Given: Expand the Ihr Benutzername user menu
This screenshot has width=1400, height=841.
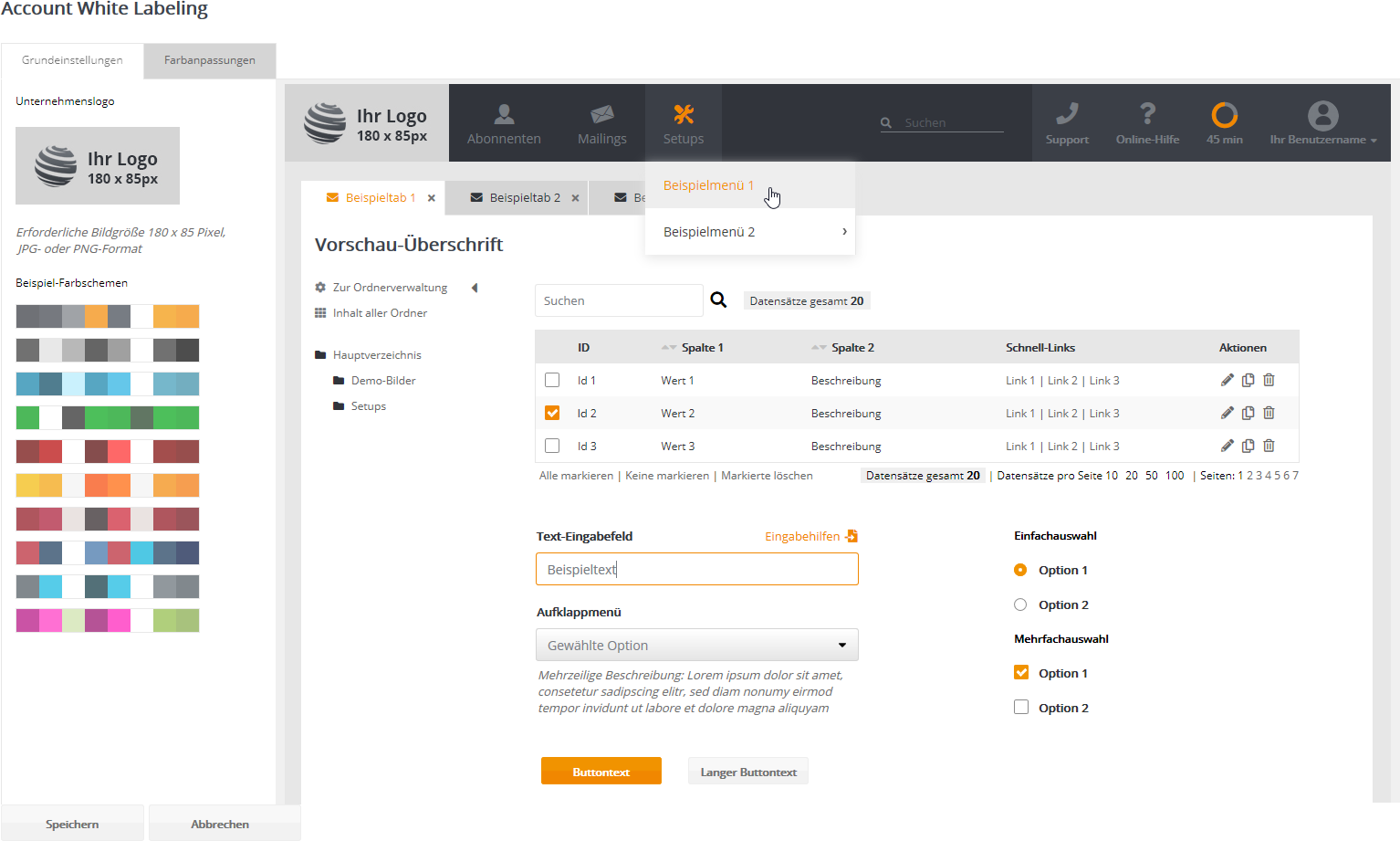Looking at the screenshot, I should click(x=1322, y=123).
